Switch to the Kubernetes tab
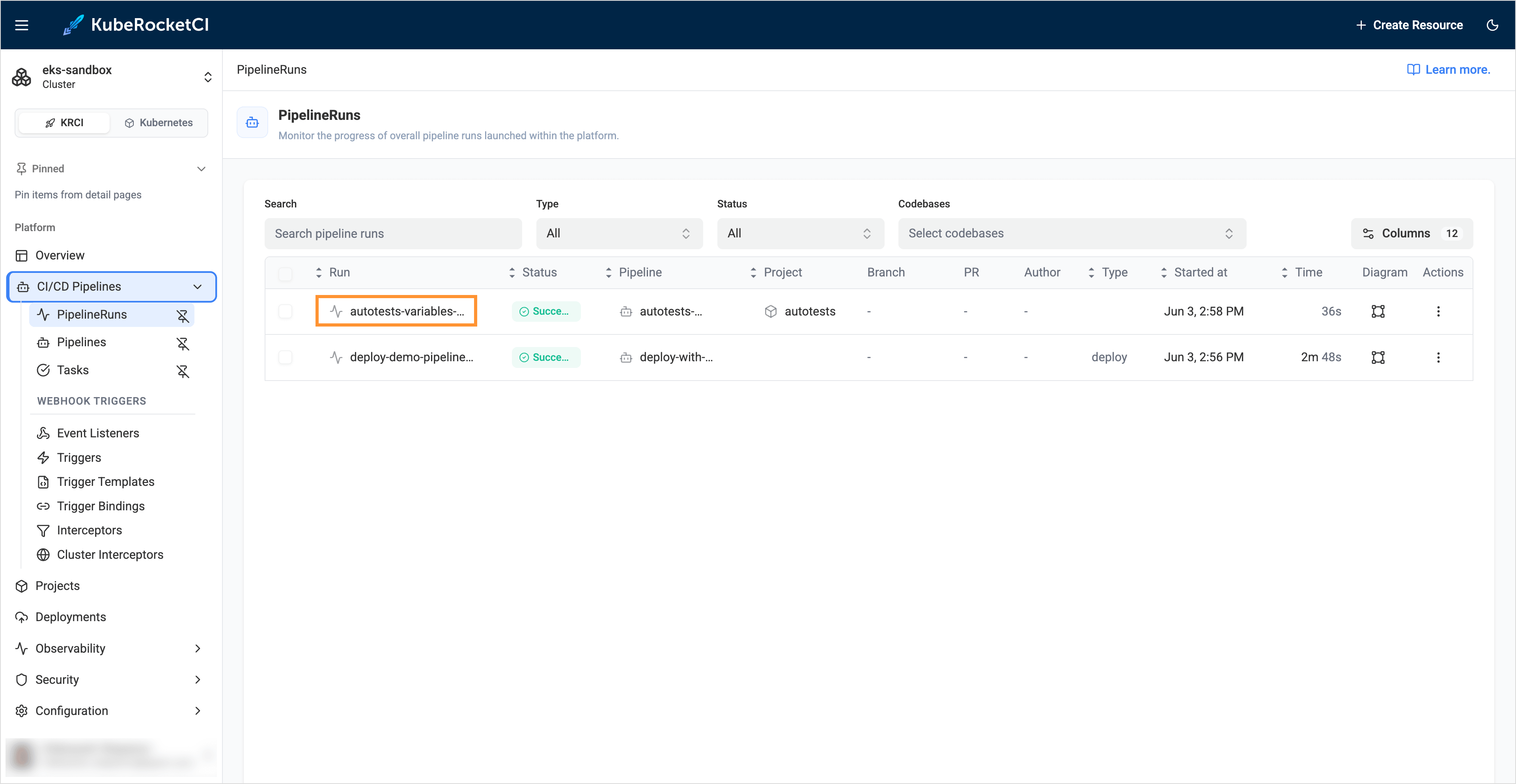The width and height of the screenshot is (1516, 784). pyautogui.click(x=159, y=122)
